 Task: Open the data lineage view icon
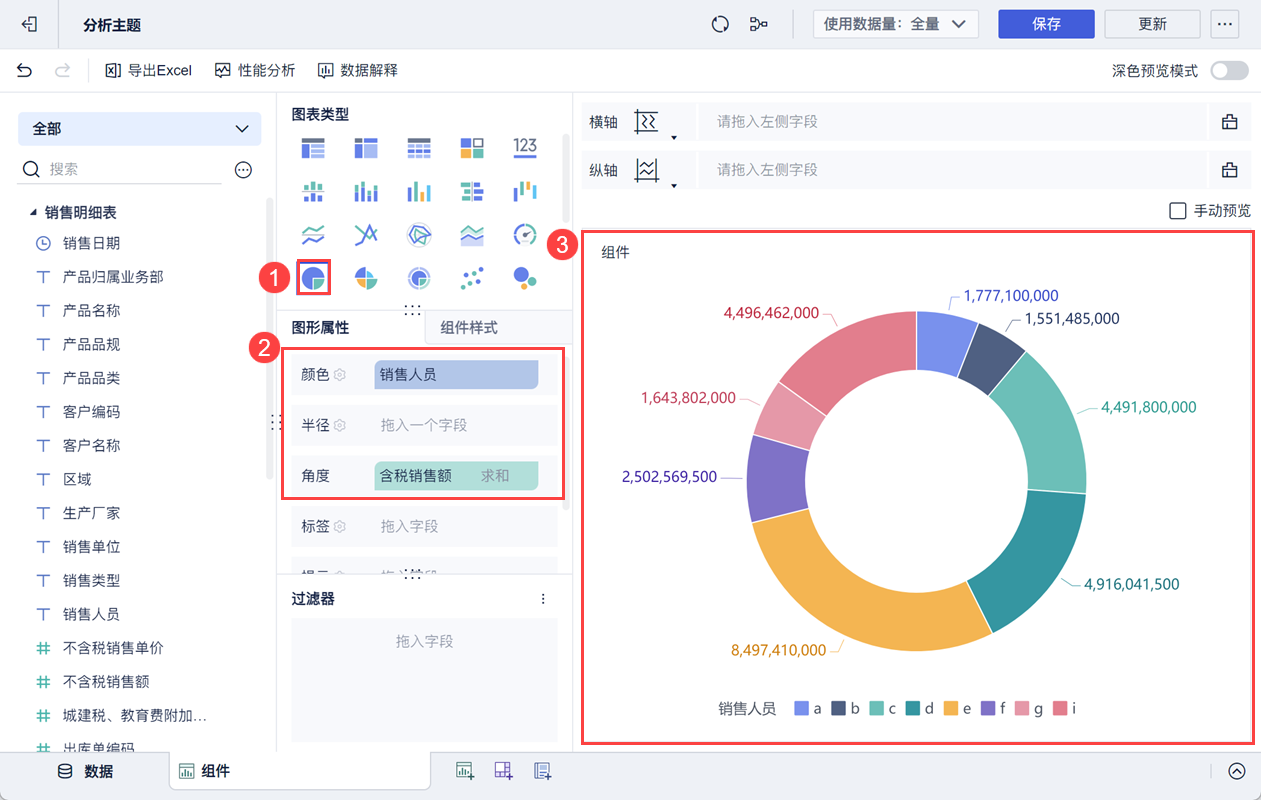758,24
